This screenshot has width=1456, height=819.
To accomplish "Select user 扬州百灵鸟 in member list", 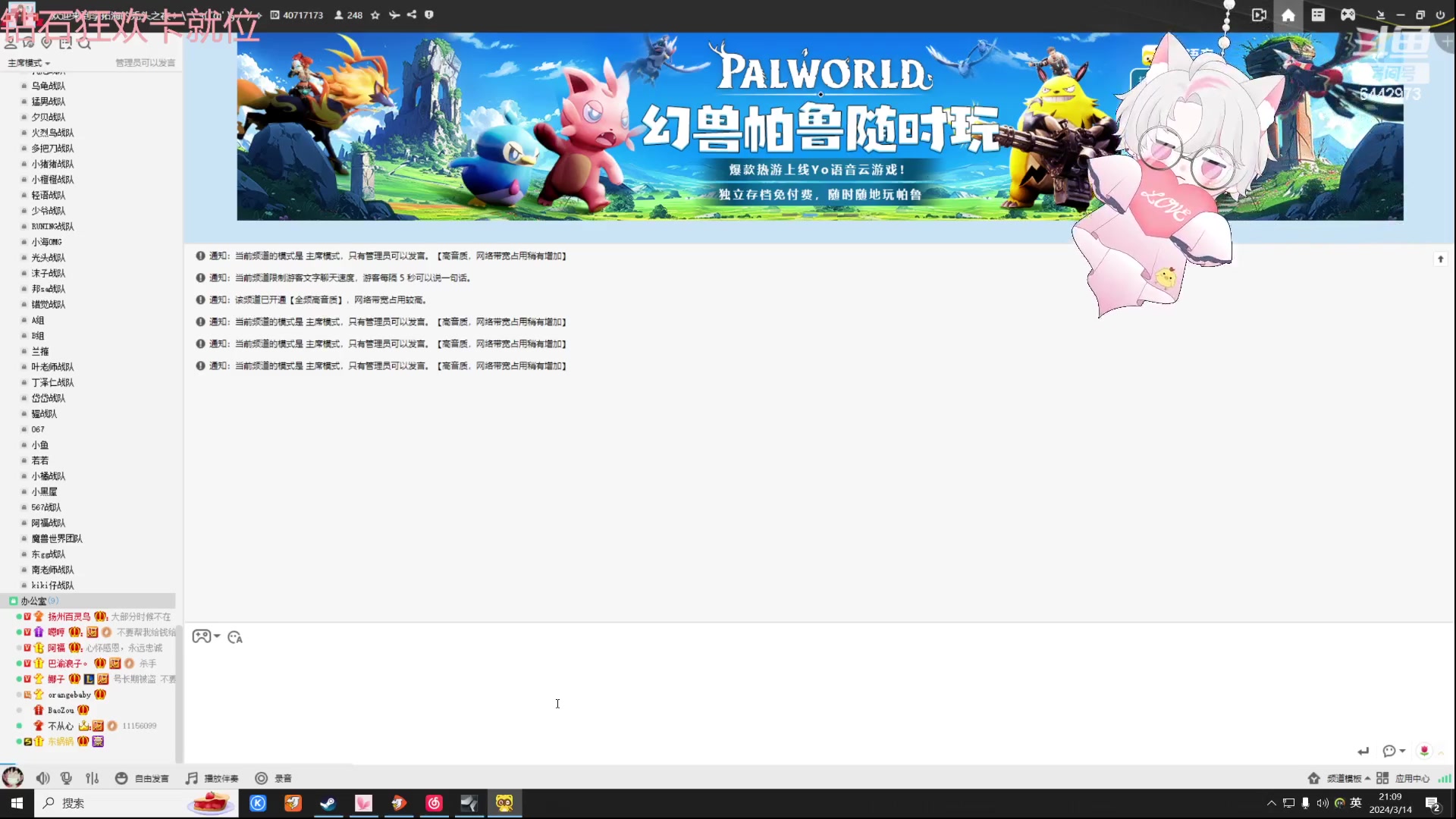I will coord(69,617).
